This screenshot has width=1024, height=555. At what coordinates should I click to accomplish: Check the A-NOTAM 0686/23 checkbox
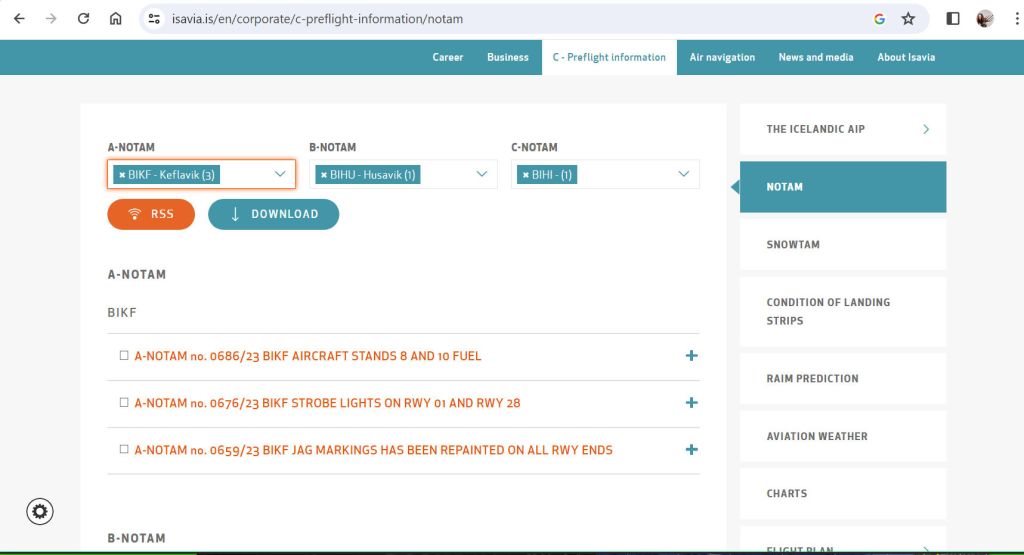click(x=124, y=356)
